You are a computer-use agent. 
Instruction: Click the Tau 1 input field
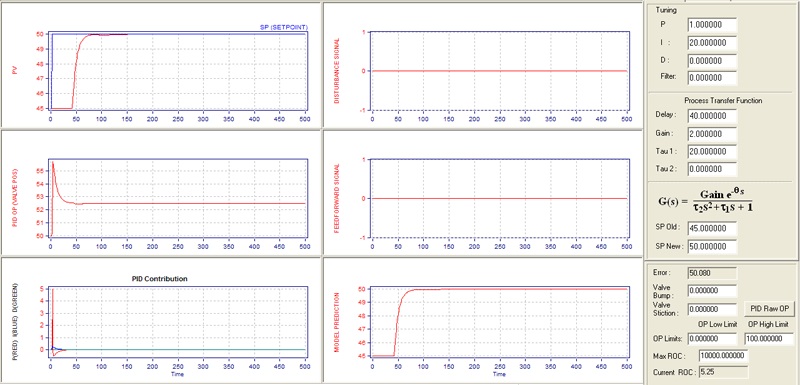[712, 151]
